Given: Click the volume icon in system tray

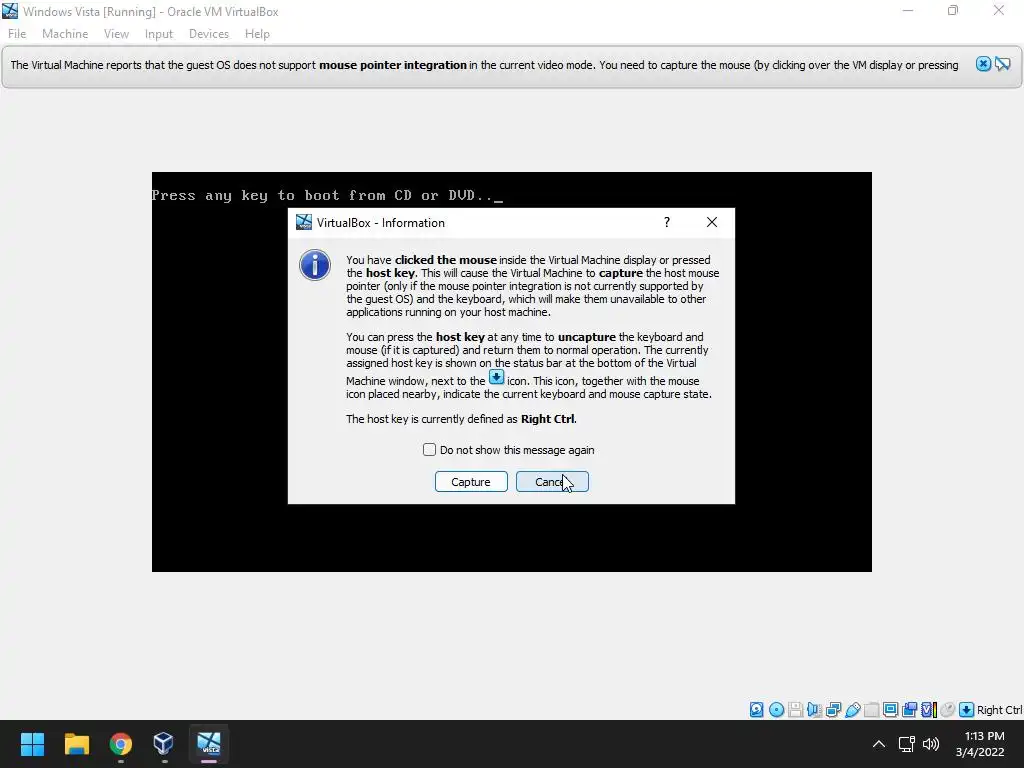Looking at the screenshot, I should point(931,744).
